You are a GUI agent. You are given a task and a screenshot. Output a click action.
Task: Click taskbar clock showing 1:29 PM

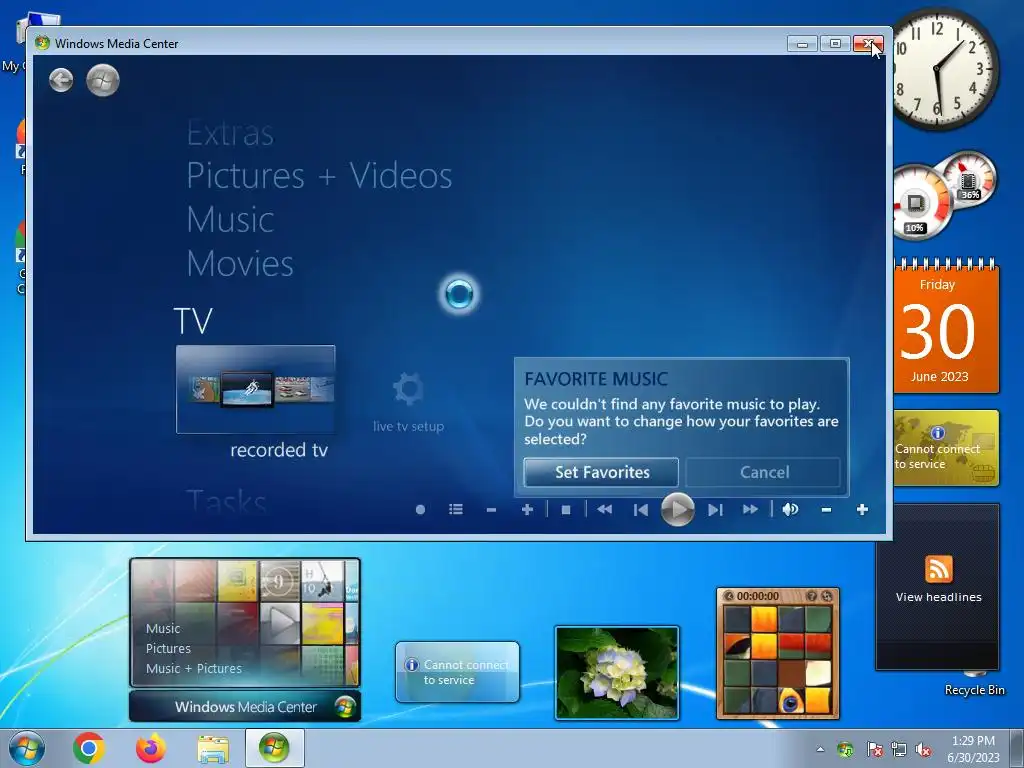(973, 749)
